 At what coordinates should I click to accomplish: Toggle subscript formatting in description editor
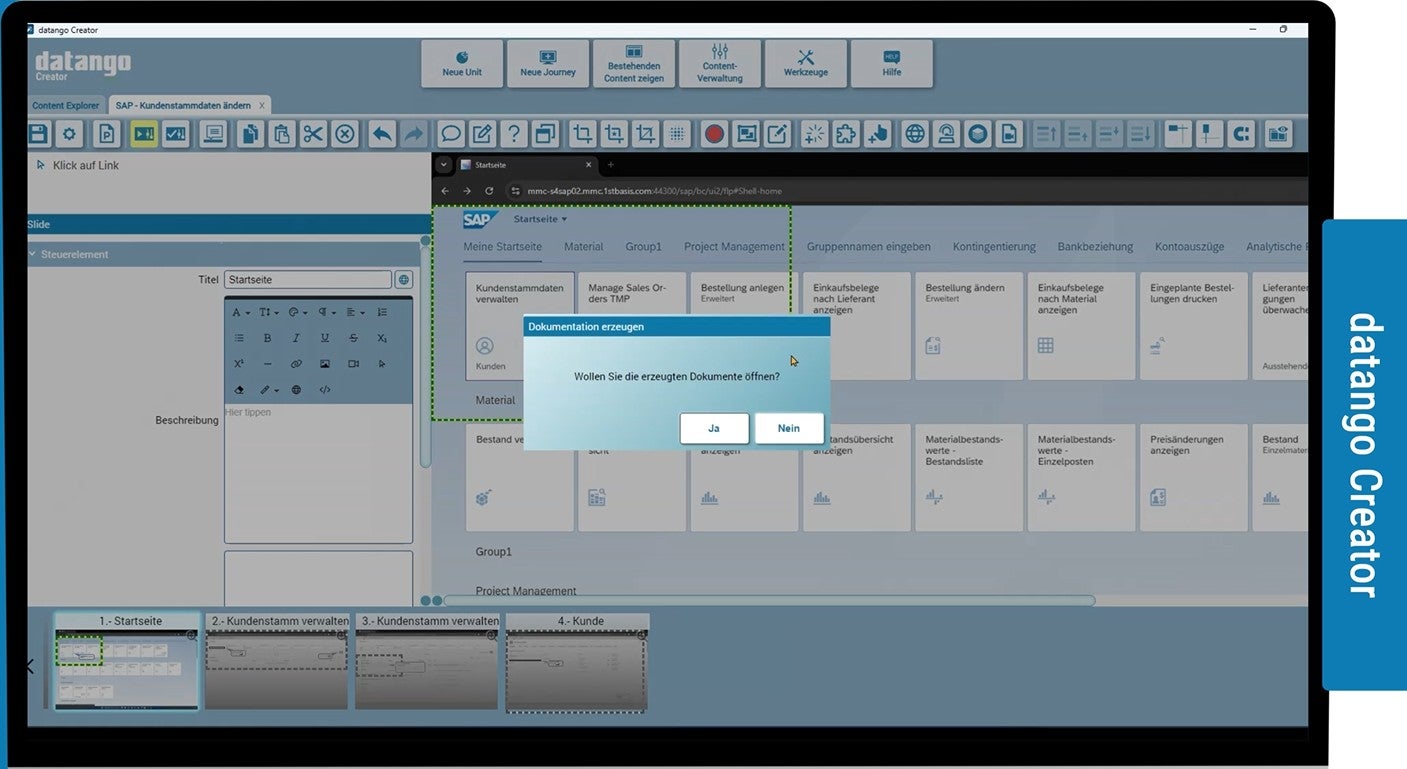click(x=382, y=338)
